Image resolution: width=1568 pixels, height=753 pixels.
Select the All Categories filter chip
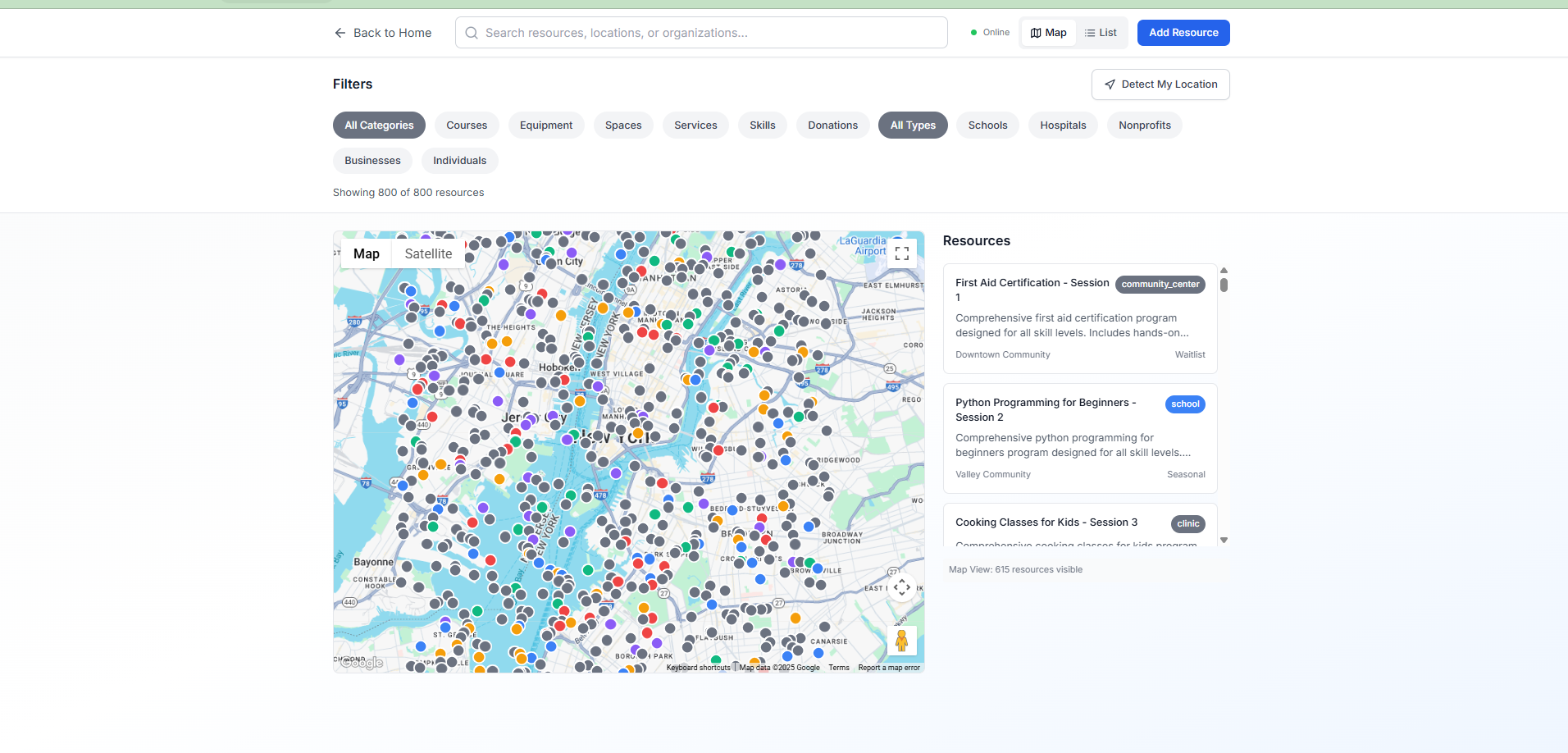pyautogui.click(x=379, y=125)
